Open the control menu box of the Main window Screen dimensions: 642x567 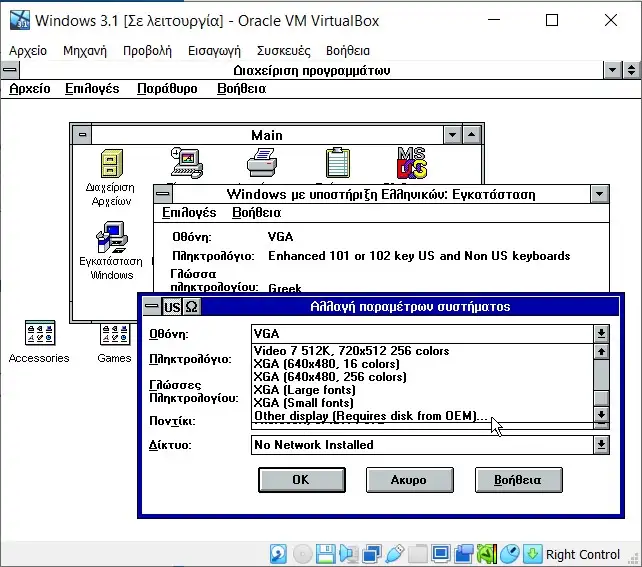tap(82, 135)
